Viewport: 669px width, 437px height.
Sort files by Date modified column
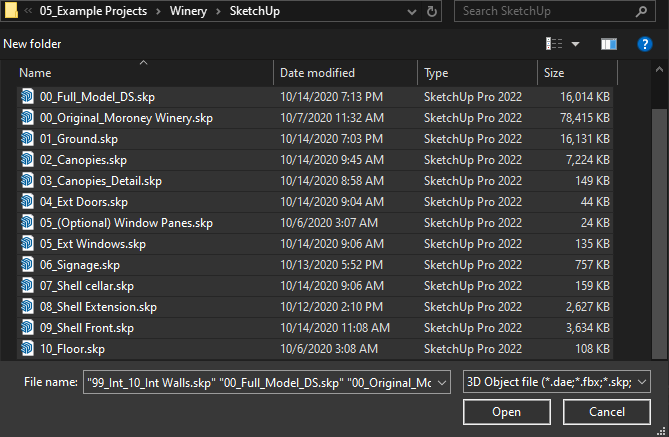(x=317, y=73)
